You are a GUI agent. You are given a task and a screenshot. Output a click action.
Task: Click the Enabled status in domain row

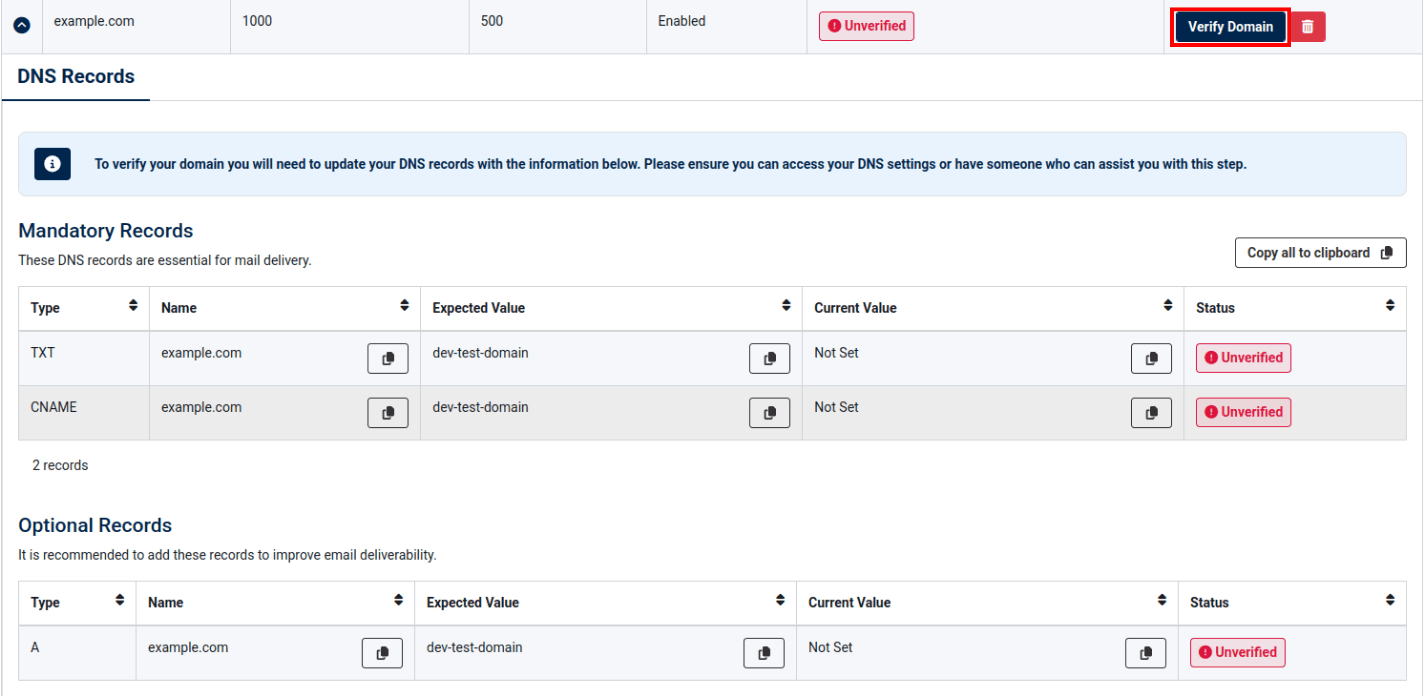point(682,21)
